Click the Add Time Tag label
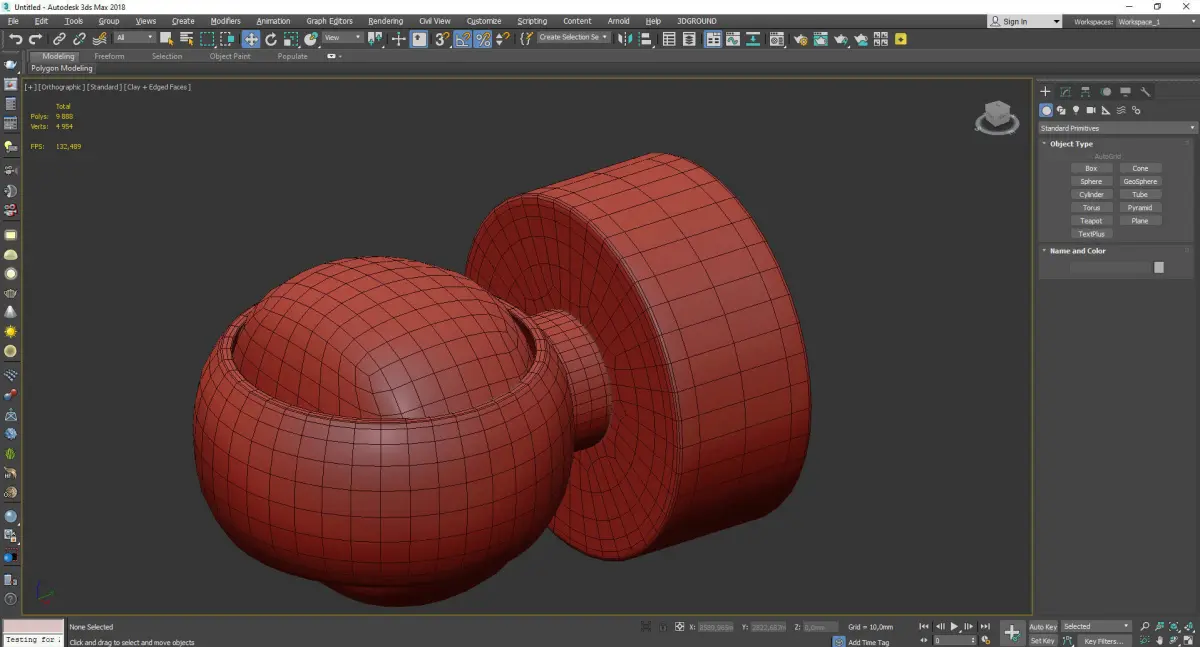Screen dimensions: 1200x647 click(868, 642)
